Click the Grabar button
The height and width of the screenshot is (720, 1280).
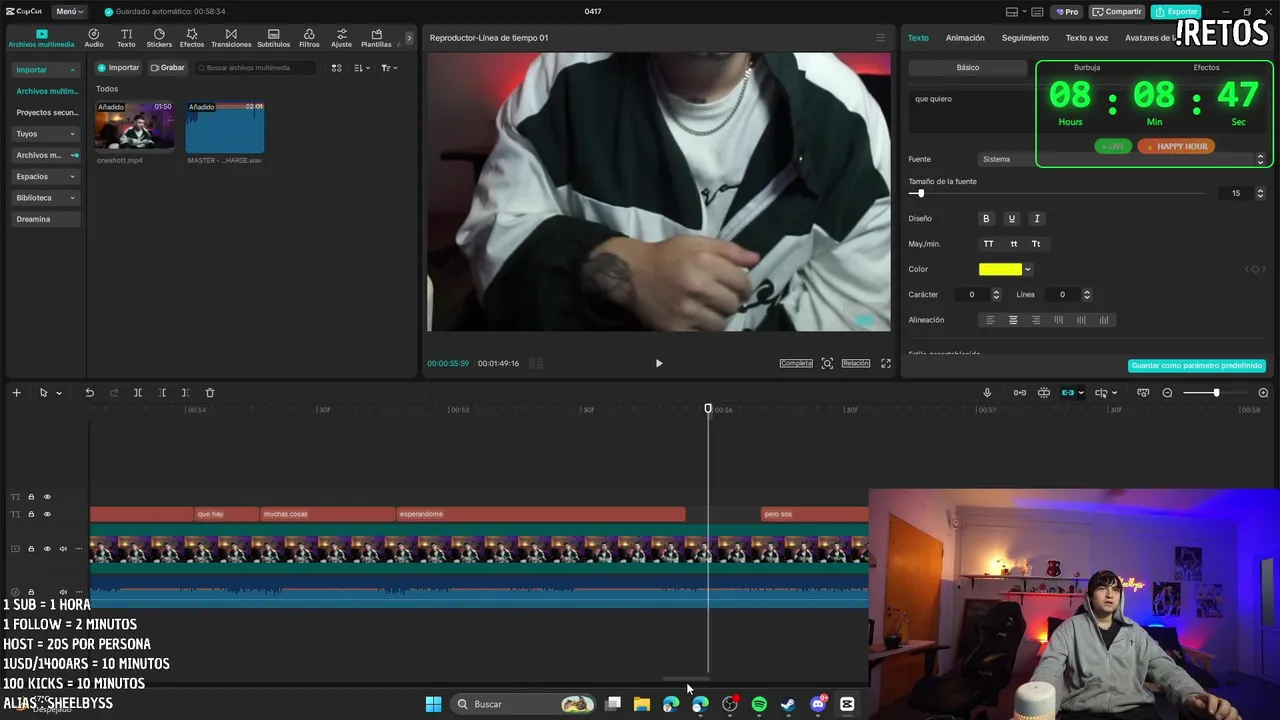[167, 68]
